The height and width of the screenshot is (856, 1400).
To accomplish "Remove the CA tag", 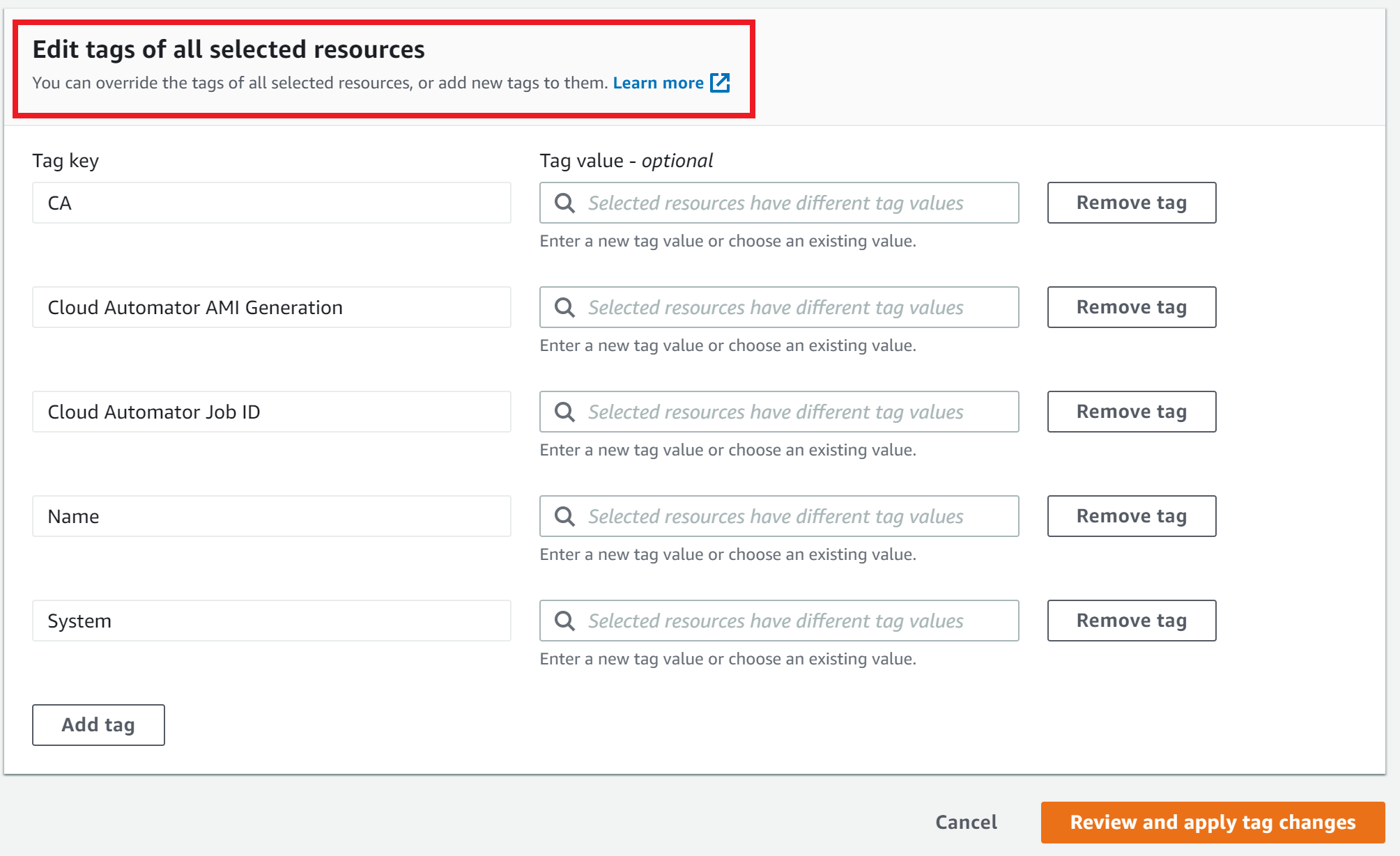I will tap(1131, 203).
